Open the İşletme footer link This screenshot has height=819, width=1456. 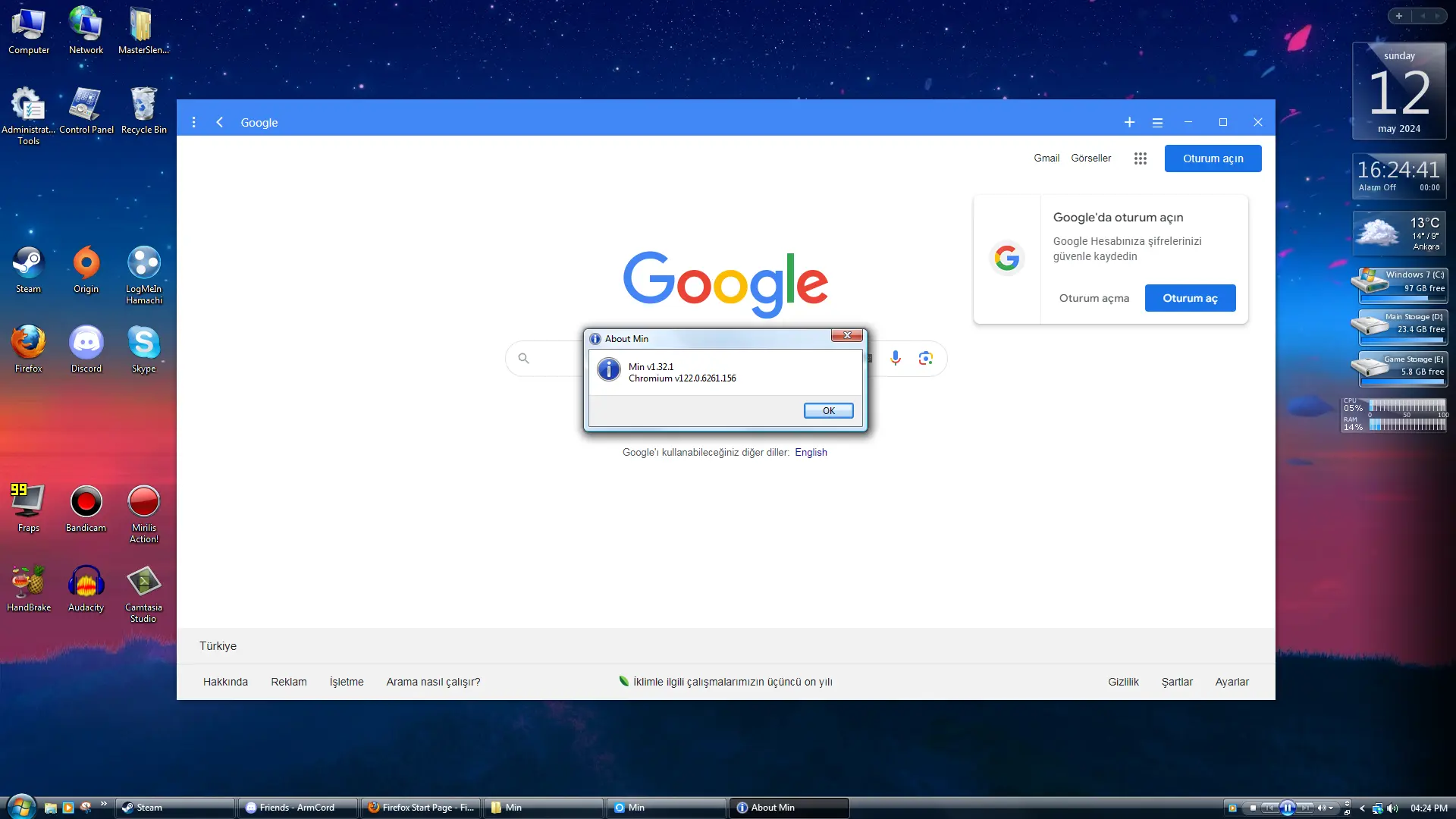point(347,682)
